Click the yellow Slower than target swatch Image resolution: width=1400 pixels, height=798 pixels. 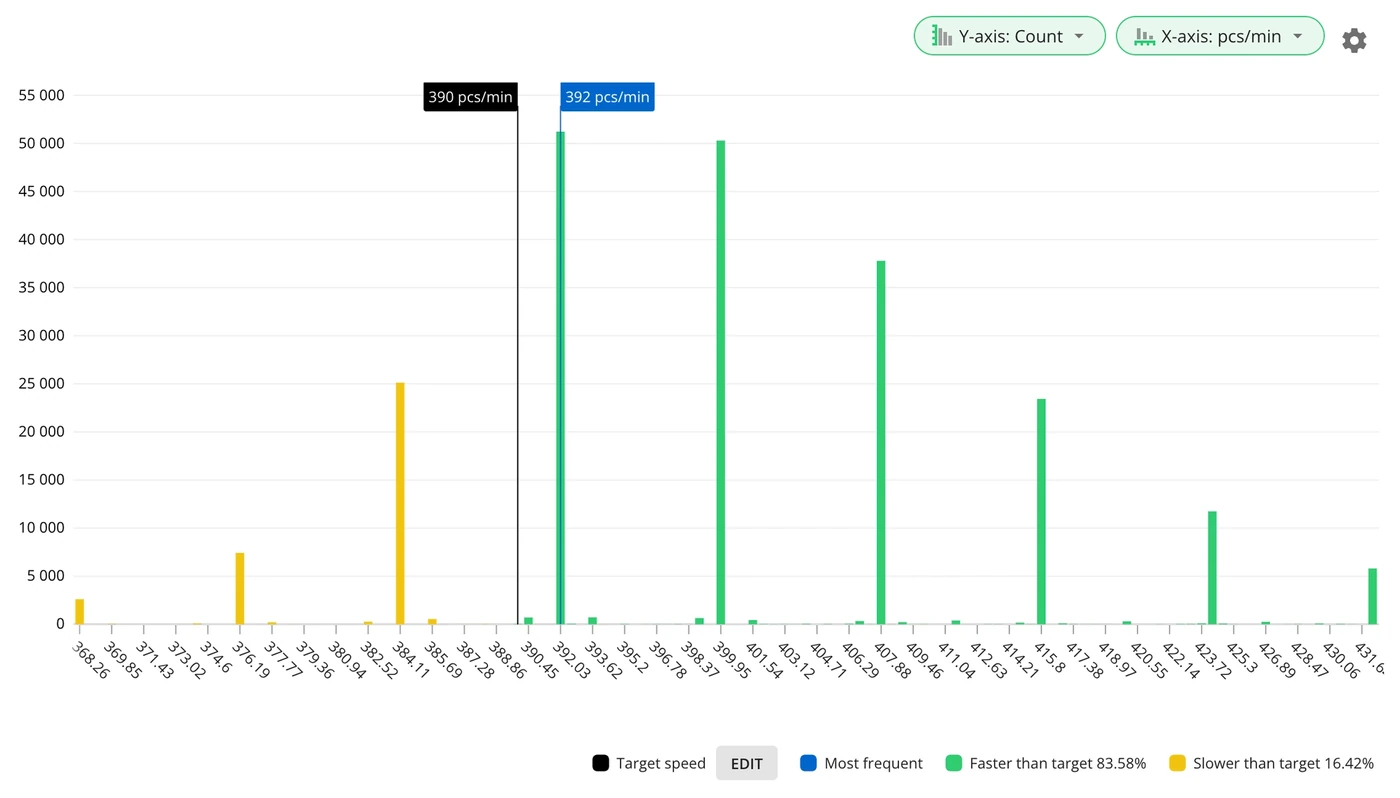point(1177,763)
